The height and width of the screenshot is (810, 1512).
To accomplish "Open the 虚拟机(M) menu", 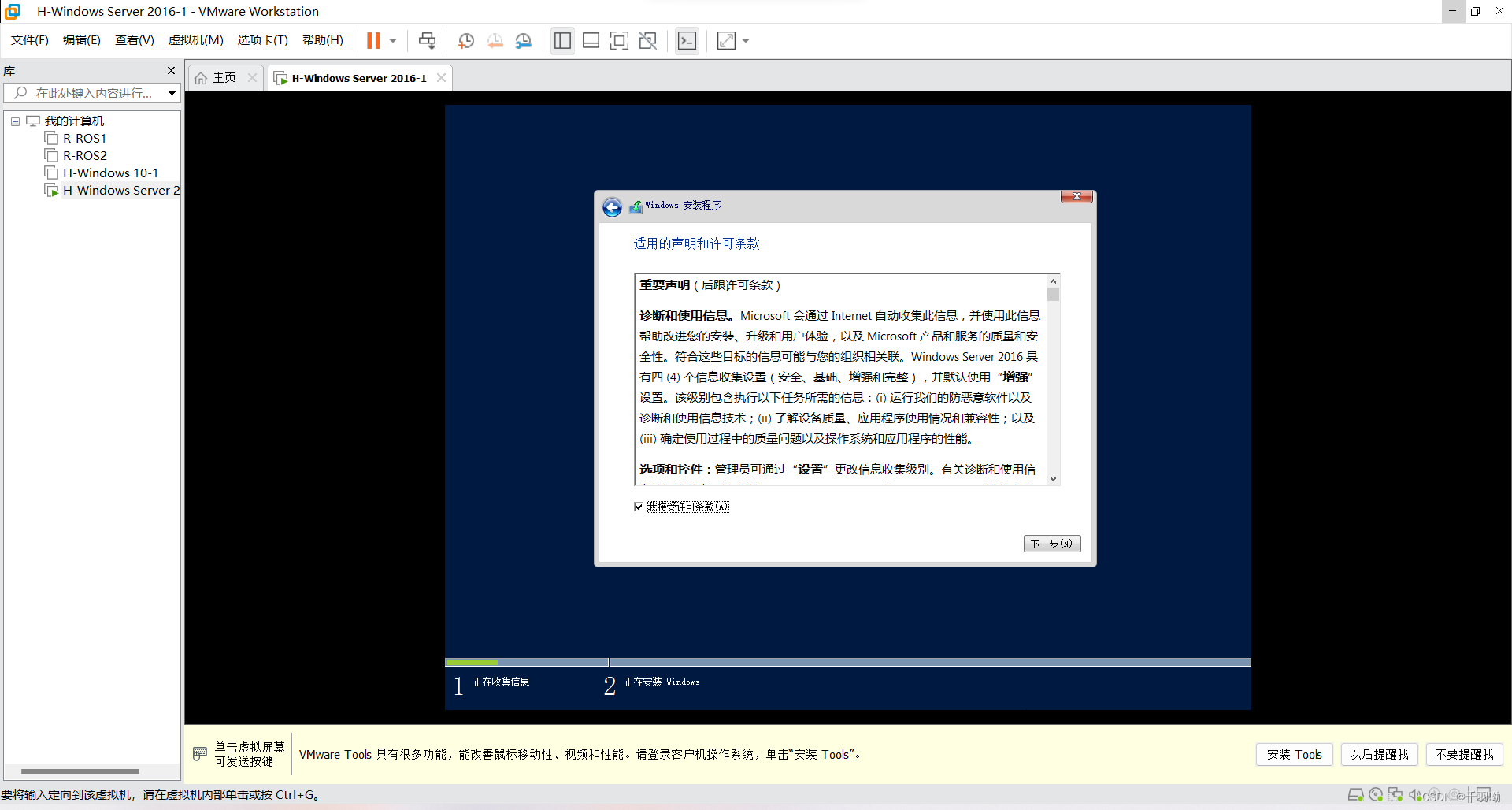I will (x=195, y=40).
